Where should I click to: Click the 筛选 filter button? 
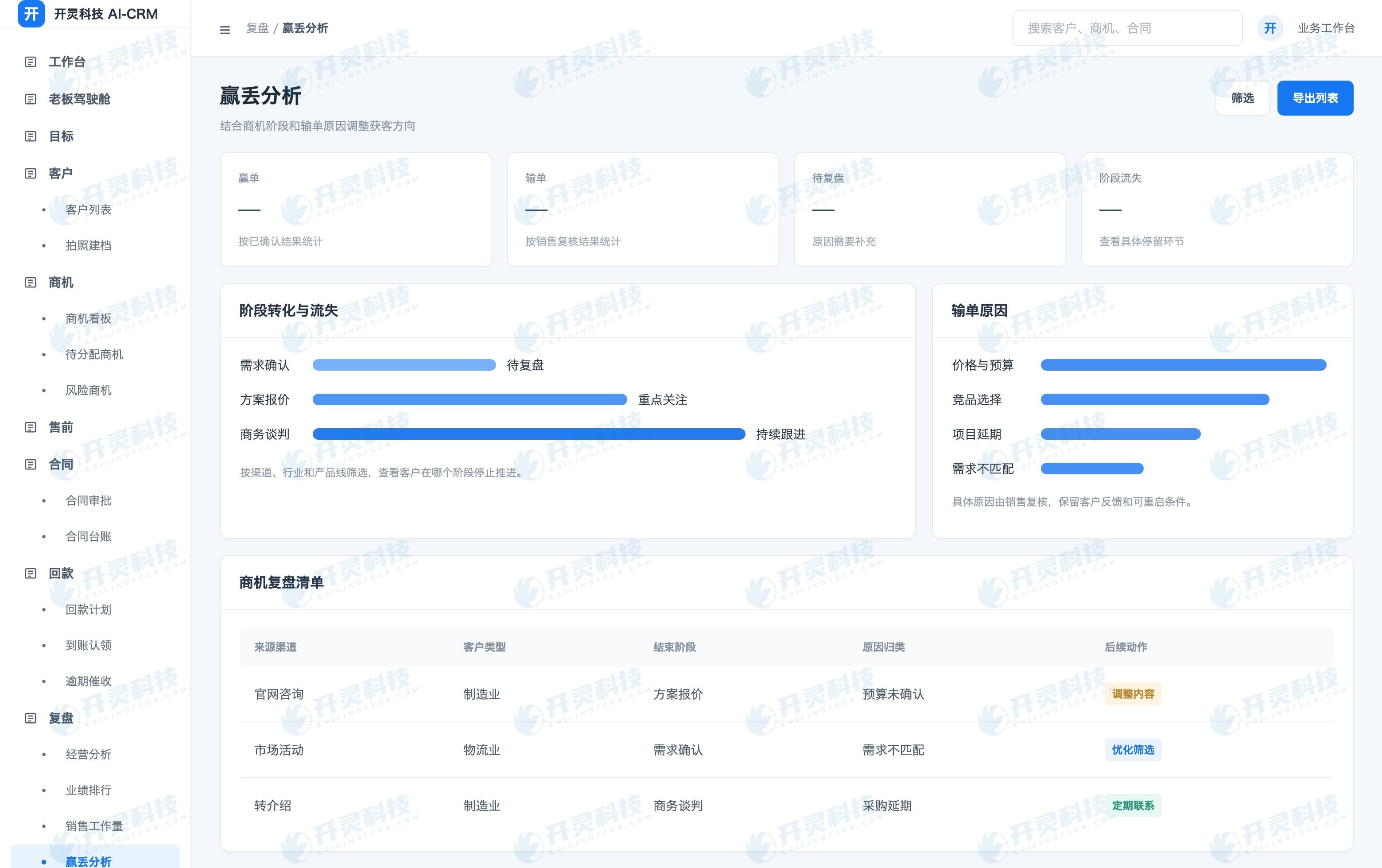click(1242, 98)
